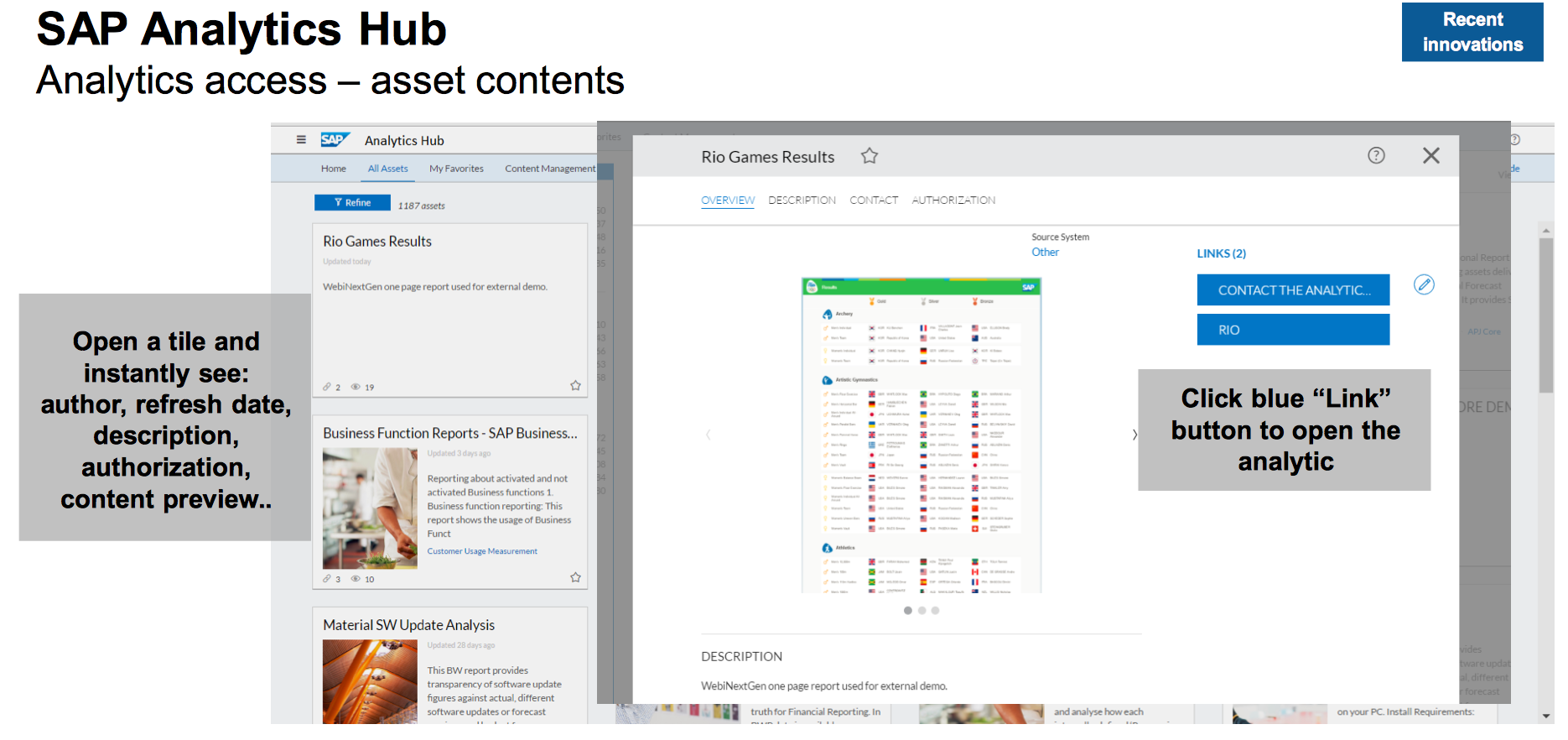
Task: Click the pencil edit links icon
Action: coord(1424,285)
